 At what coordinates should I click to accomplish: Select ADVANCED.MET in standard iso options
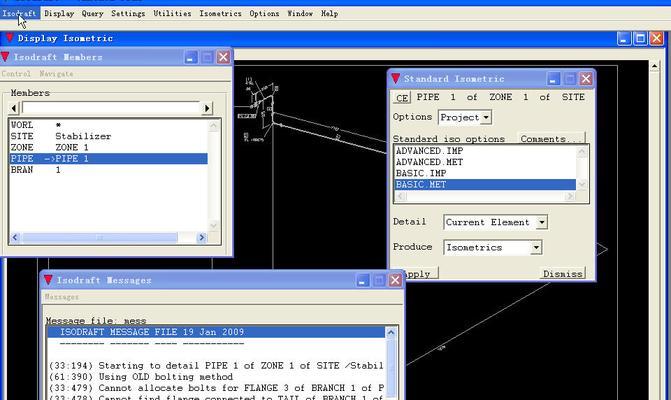429,162
